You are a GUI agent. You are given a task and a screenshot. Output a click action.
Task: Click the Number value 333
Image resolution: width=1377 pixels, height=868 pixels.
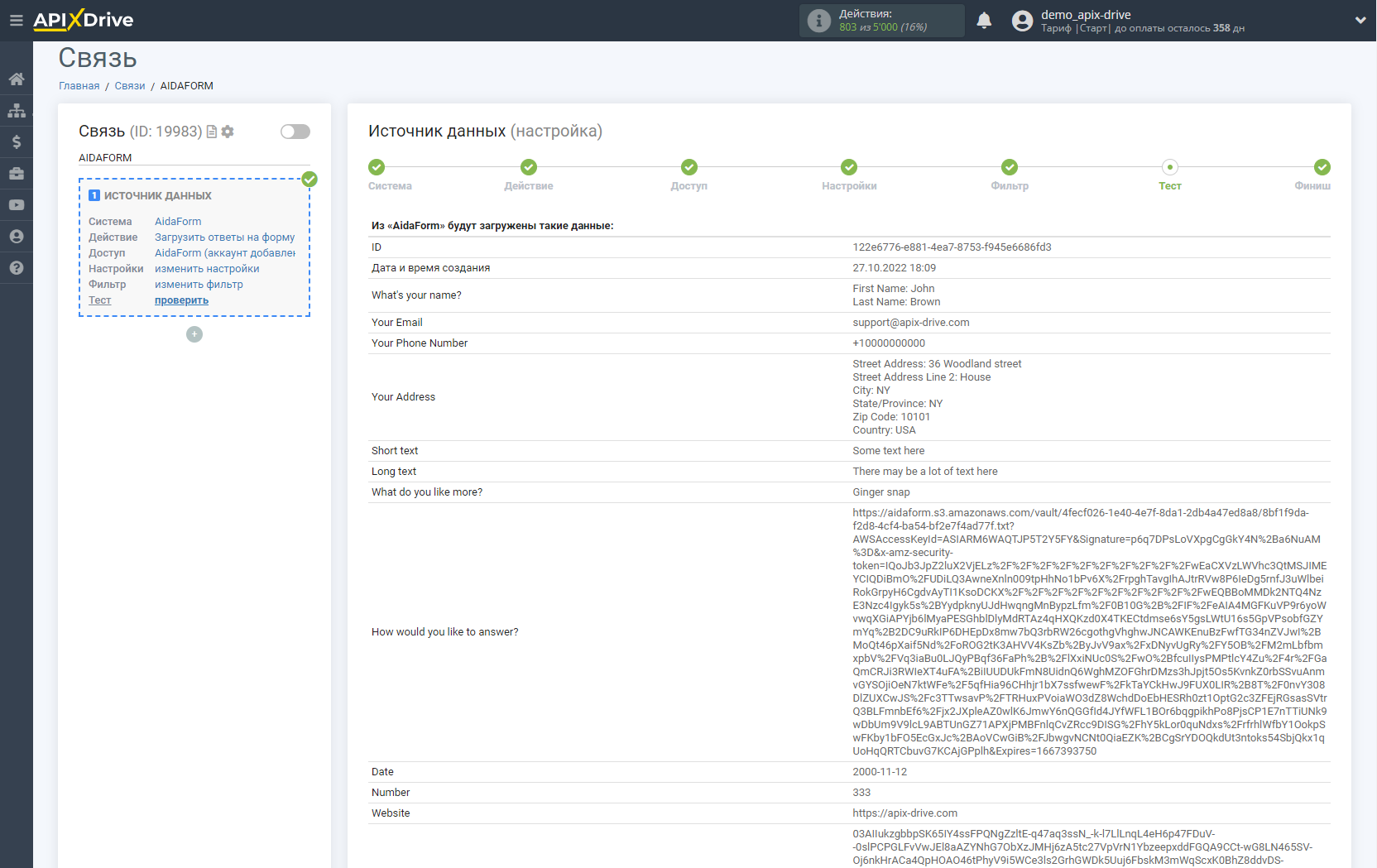(x=861, y=793)
